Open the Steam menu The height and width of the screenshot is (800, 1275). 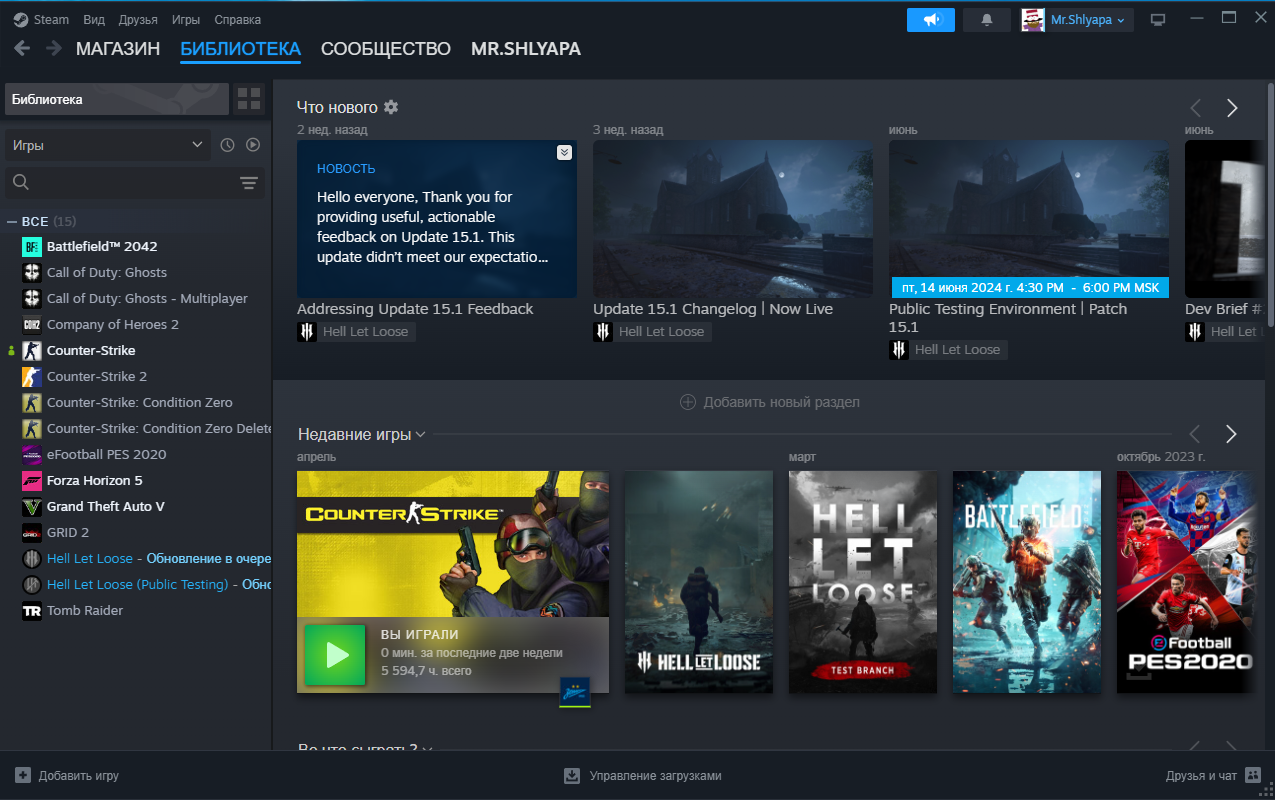[52, 20]
